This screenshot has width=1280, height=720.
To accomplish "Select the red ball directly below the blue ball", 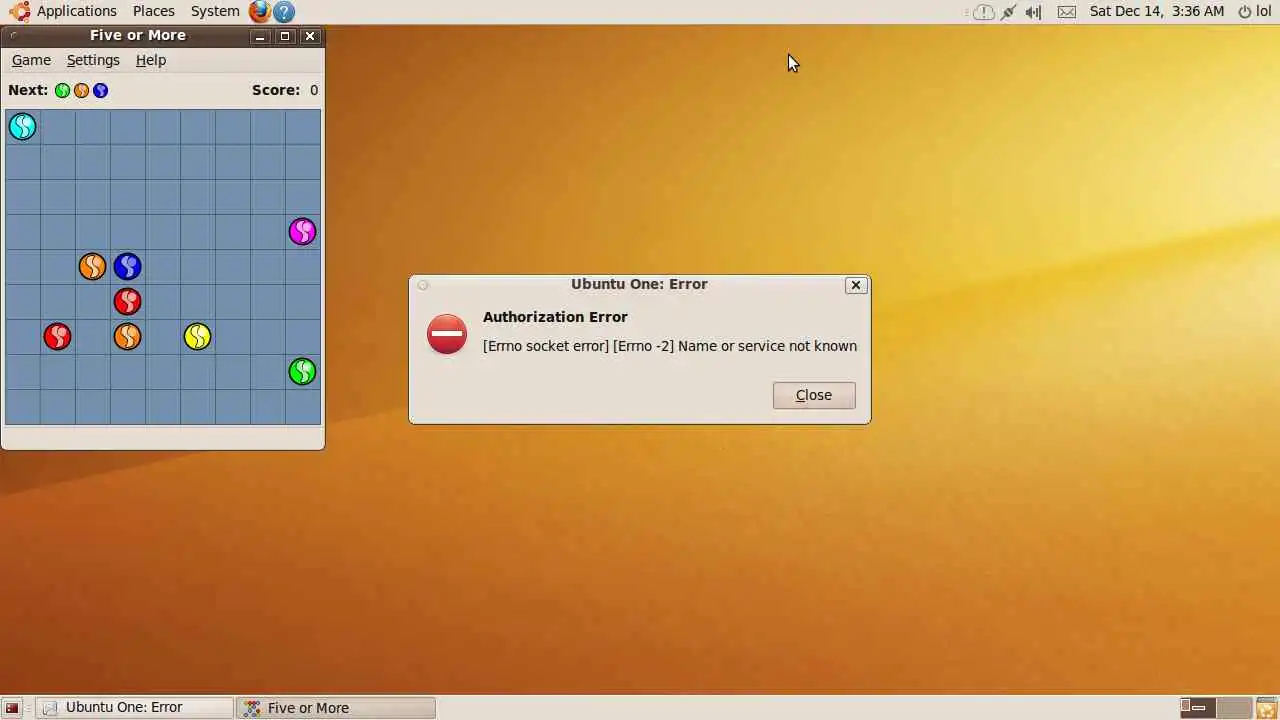I will click(x=127, y=302).
